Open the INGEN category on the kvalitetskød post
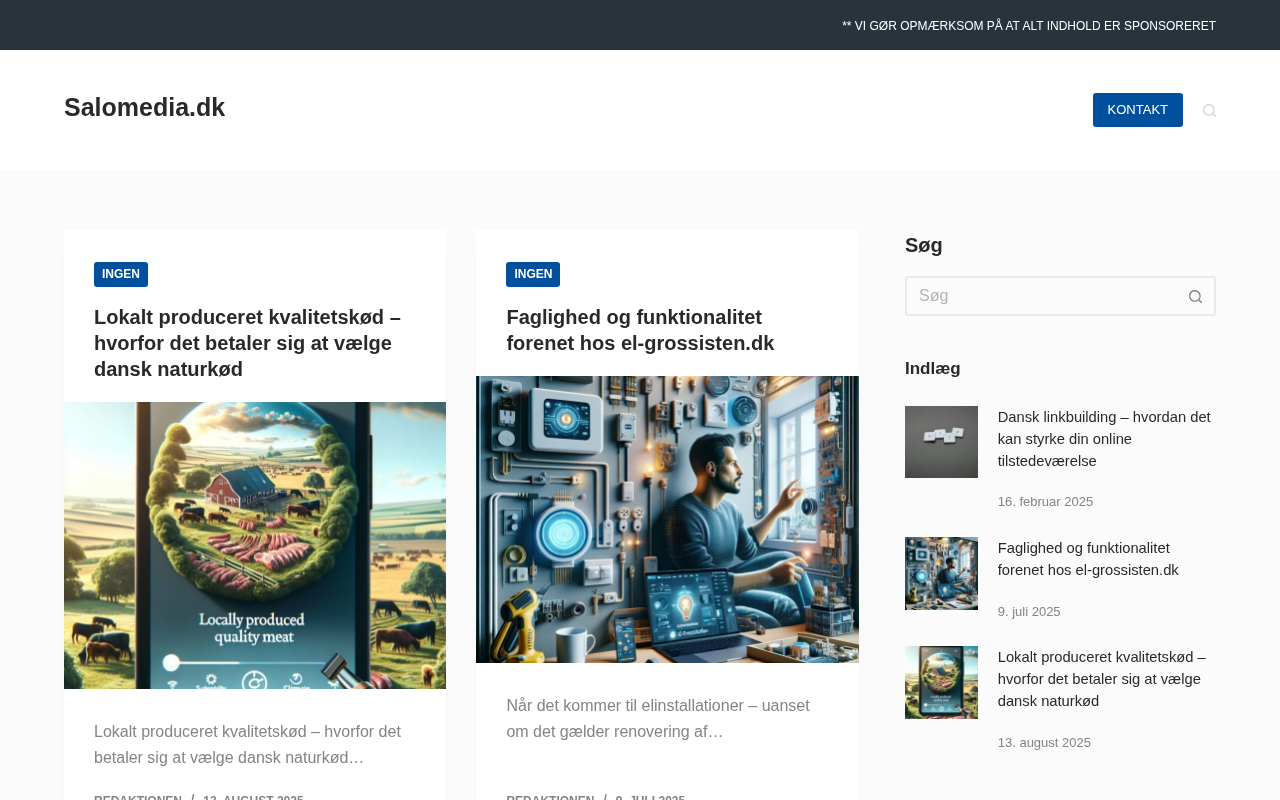 click(121, 274)
